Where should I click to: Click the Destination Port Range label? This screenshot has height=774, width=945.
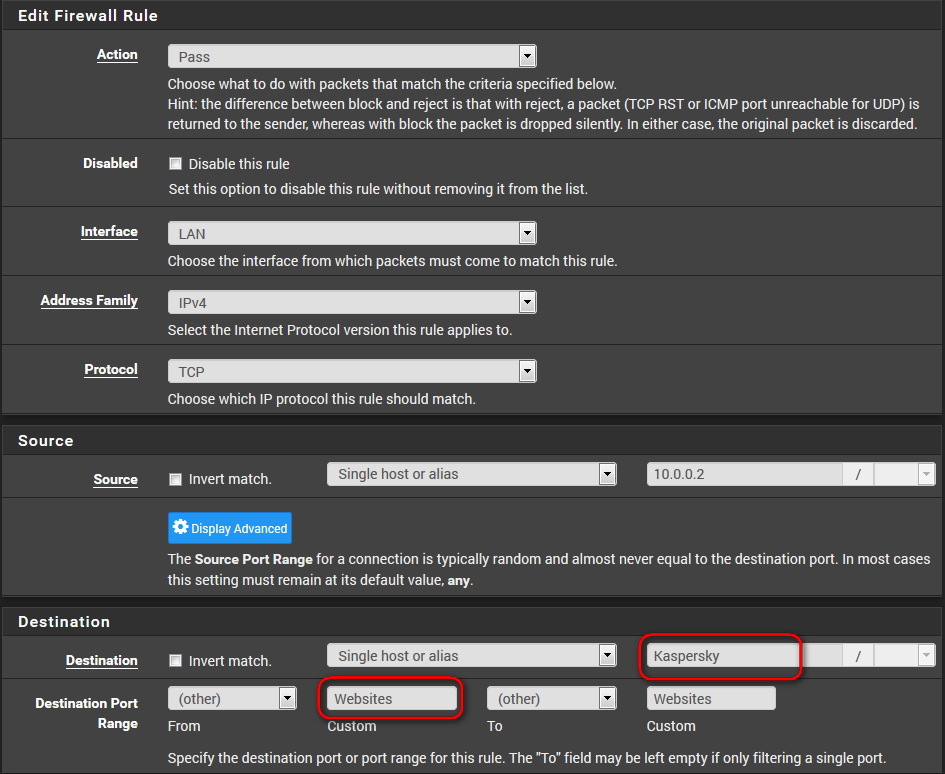click(87, 713)
